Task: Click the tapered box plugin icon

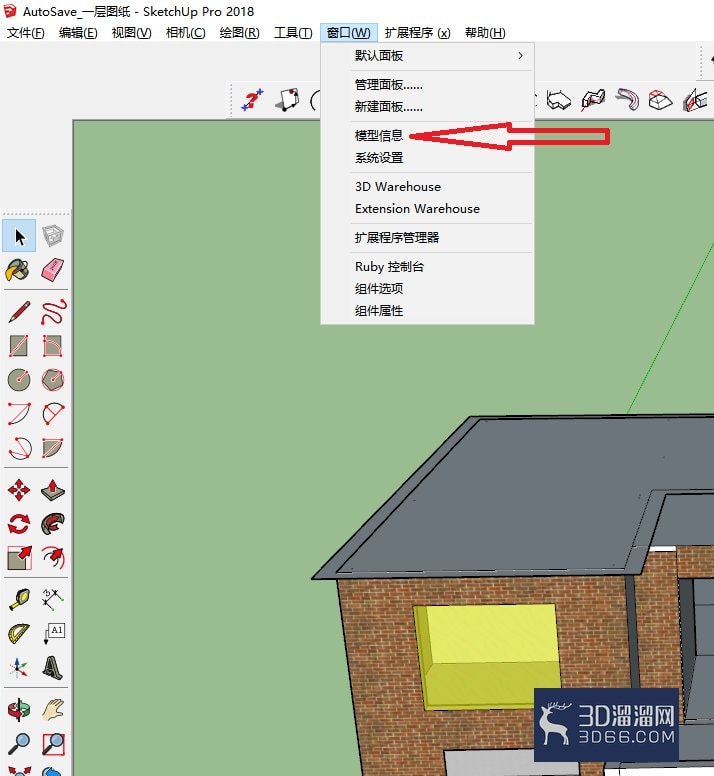Action: pyautogui.click(x=661, y=100)
